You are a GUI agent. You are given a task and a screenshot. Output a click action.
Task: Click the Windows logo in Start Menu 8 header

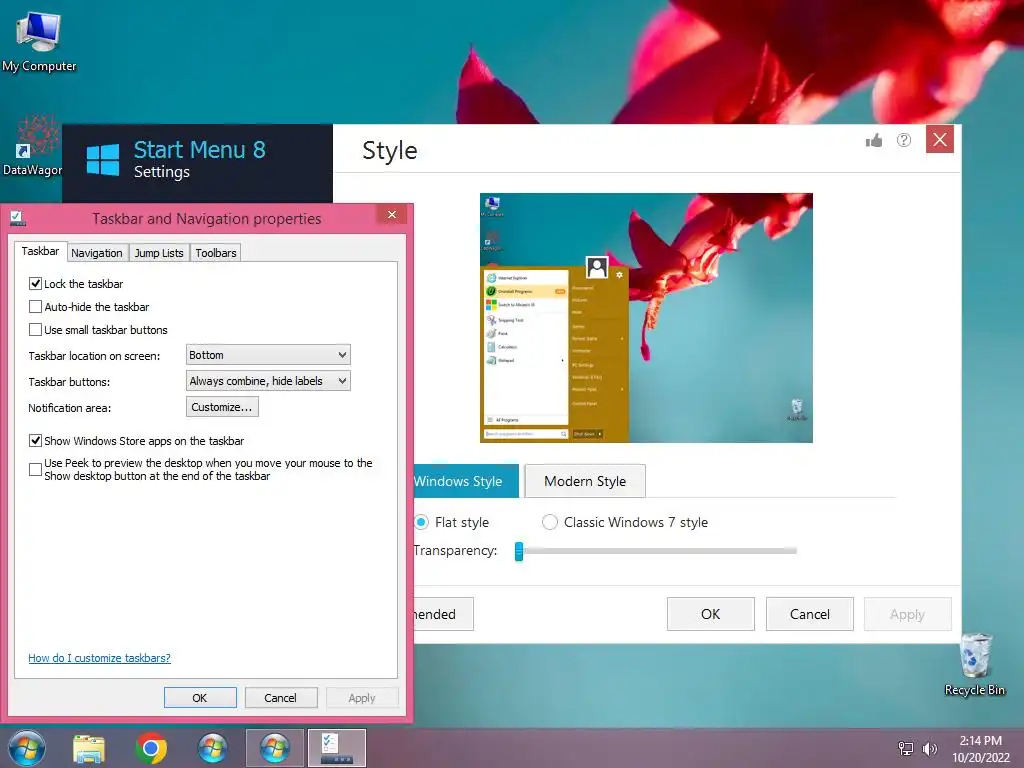[x=103, y=160]
